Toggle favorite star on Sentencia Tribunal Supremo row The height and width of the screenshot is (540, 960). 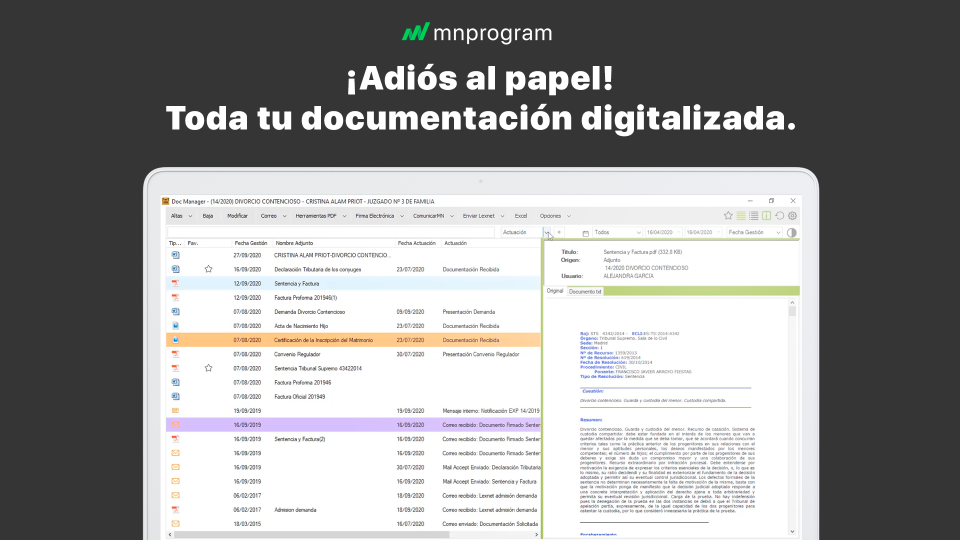208,368
